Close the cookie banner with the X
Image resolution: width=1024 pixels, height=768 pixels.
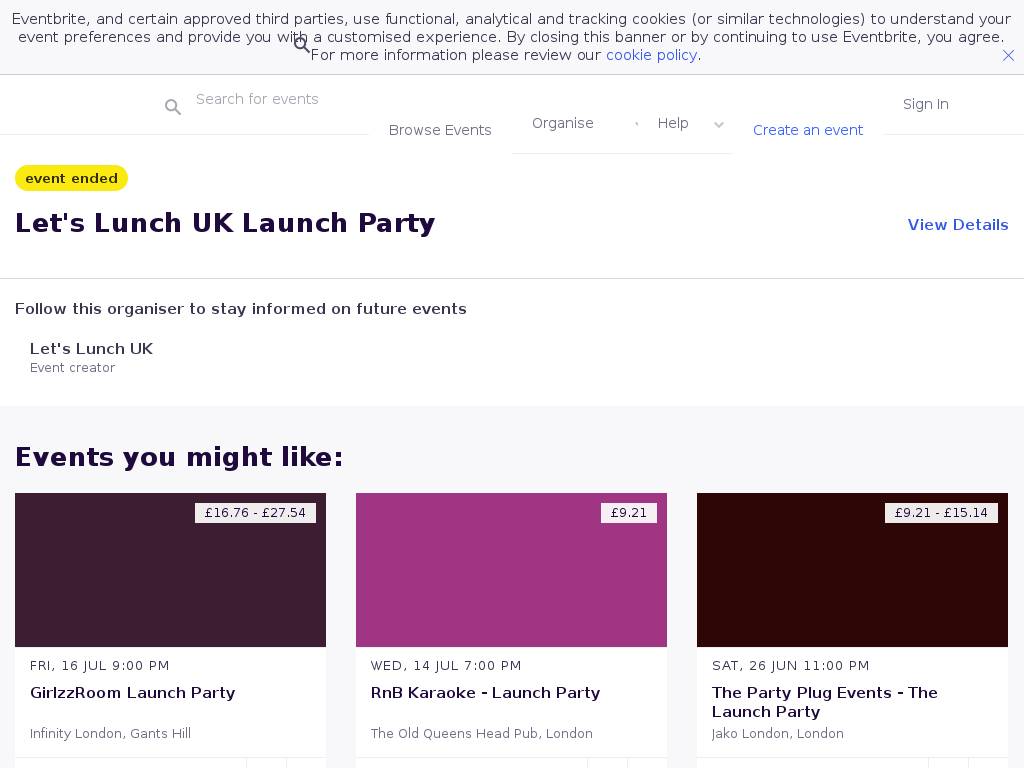click(x=1008, y=56)
